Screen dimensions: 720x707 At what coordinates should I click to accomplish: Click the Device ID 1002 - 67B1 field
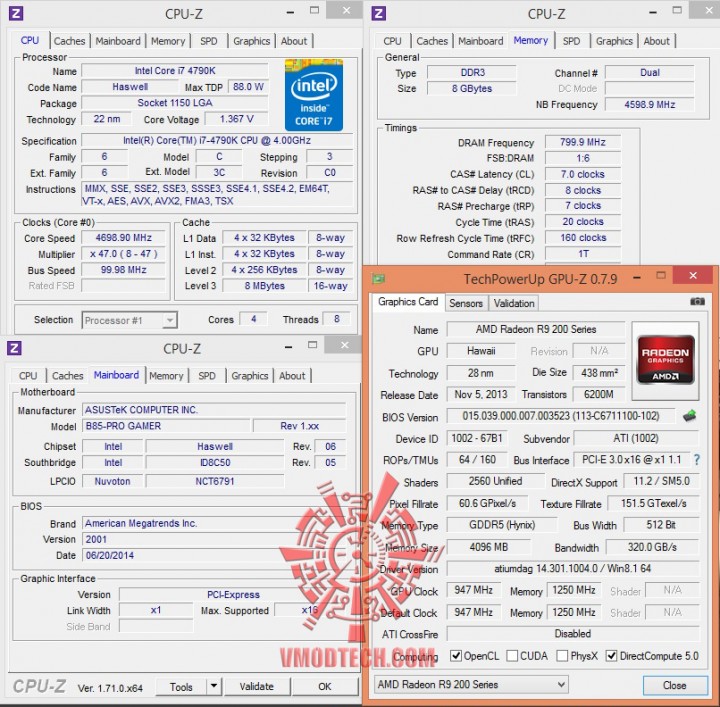pyautogui.click(x=478, y=438)
